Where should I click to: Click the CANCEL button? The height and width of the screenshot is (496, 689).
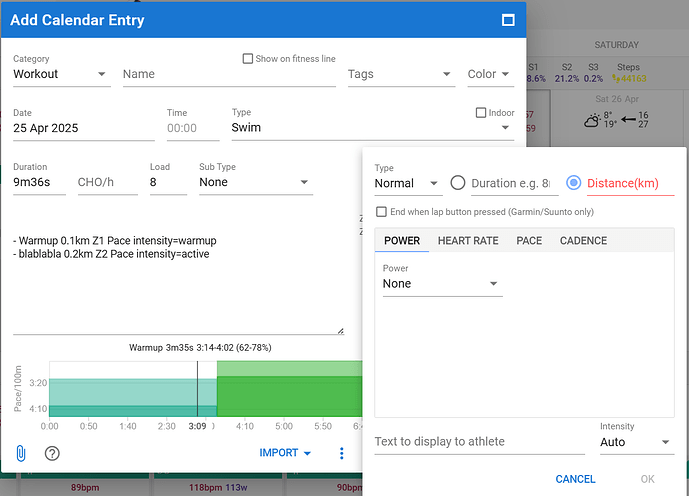click(x=575, y=479)
